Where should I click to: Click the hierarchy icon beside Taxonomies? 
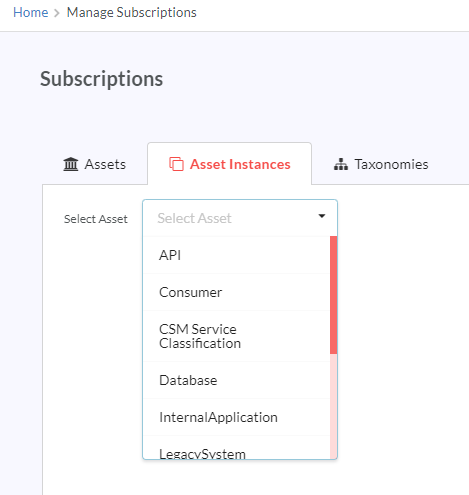click(341, 164)
